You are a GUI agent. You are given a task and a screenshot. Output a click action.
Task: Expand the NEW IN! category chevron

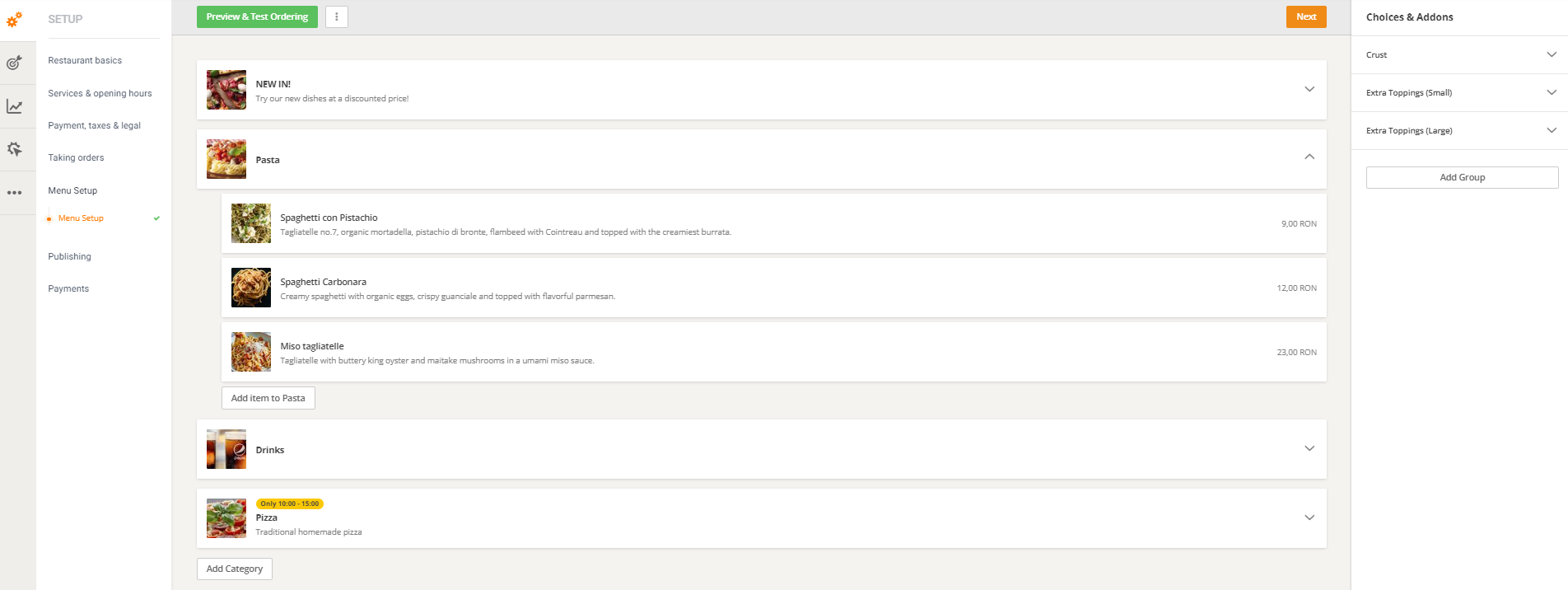[x=1309, y=89]
